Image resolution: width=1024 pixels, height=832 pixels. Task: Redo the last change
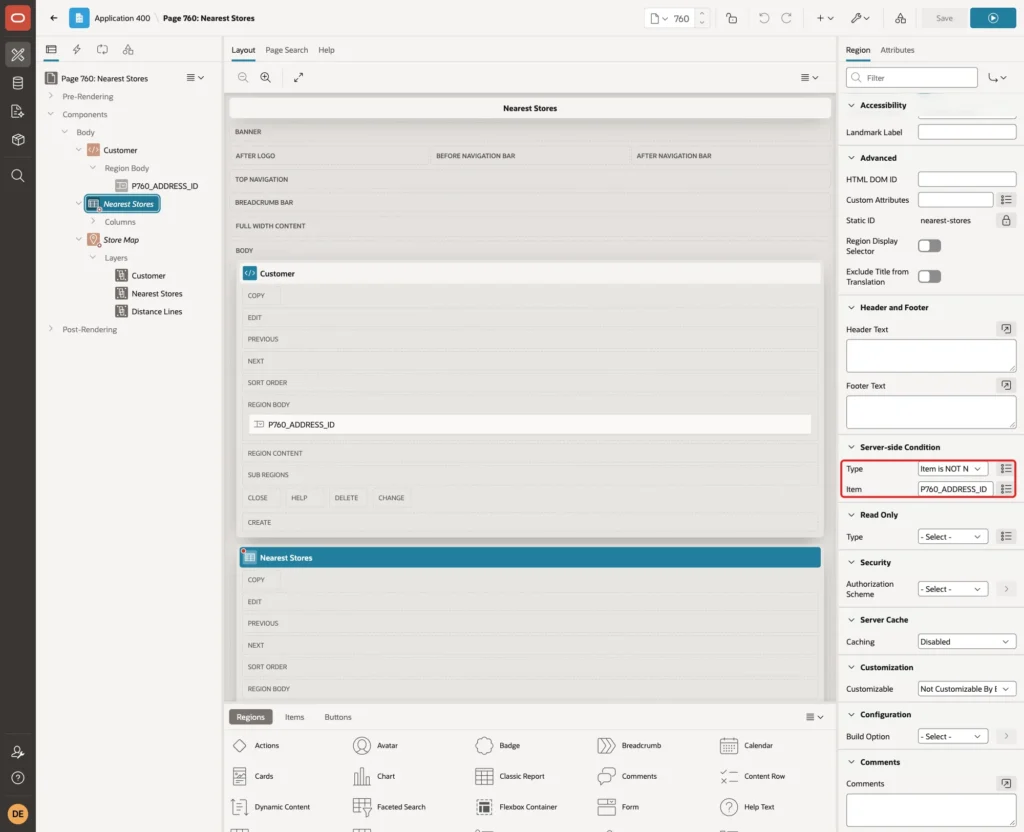click(786, 18)
